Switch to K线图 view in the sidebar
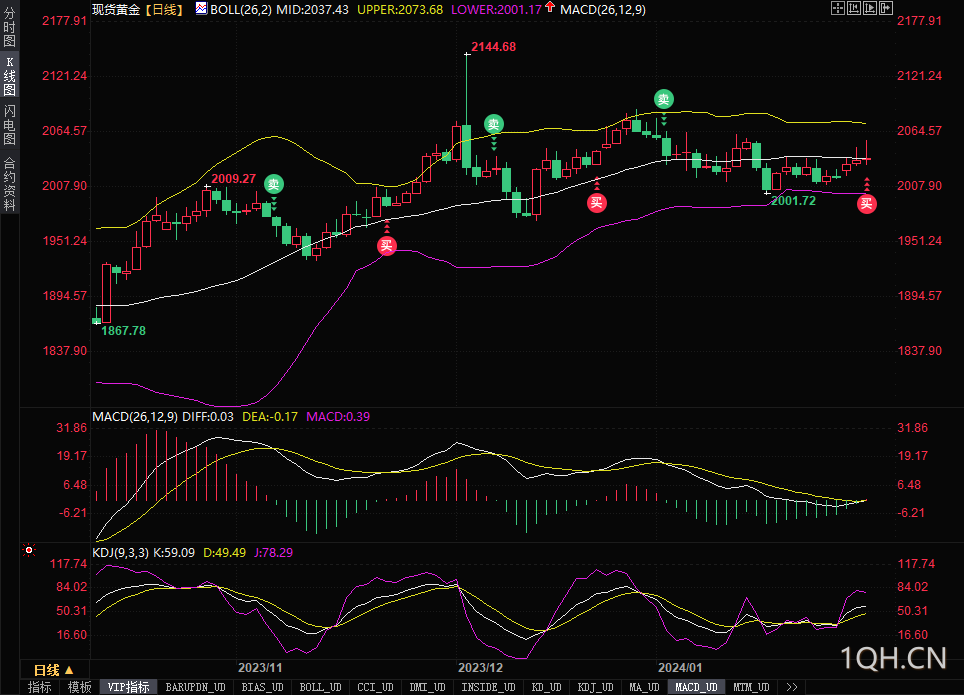 click(x=9, y=76)
